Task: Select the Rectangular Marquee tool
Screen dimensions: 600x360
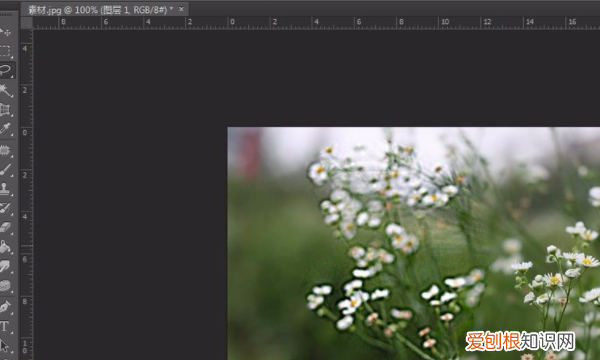Action: click(6, 51)
